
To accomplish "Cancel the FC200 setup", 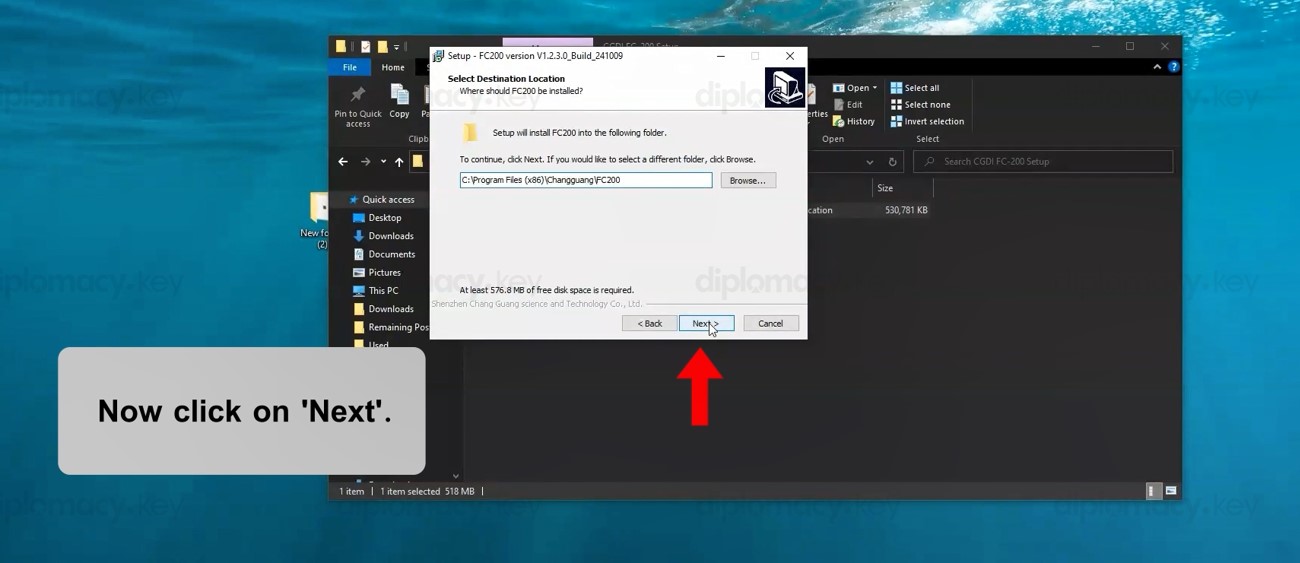I will coord(770,323).
